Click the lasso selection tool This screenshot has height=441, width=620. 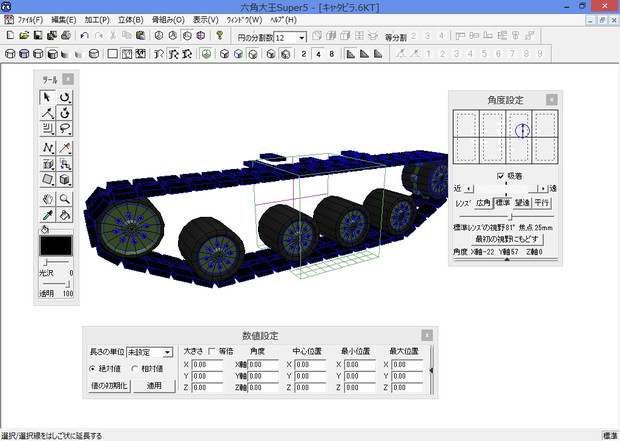pyautogui.click(x=65, y=128)
